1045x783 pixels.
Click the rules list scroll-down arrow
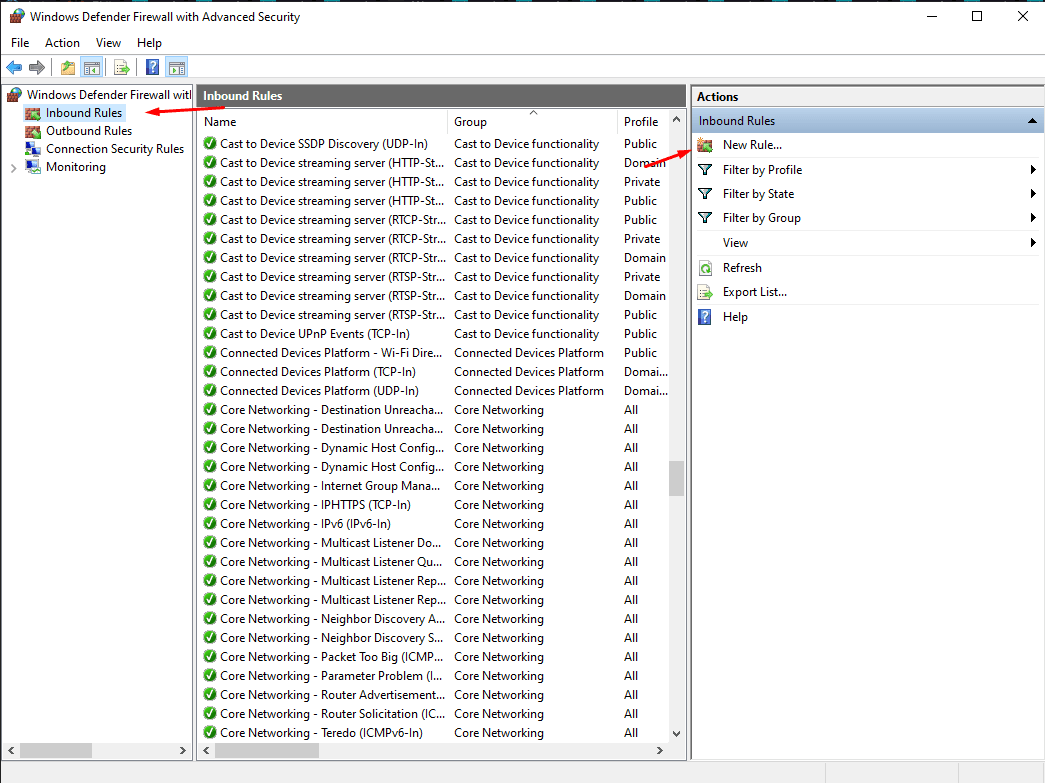tap(676, 734)
